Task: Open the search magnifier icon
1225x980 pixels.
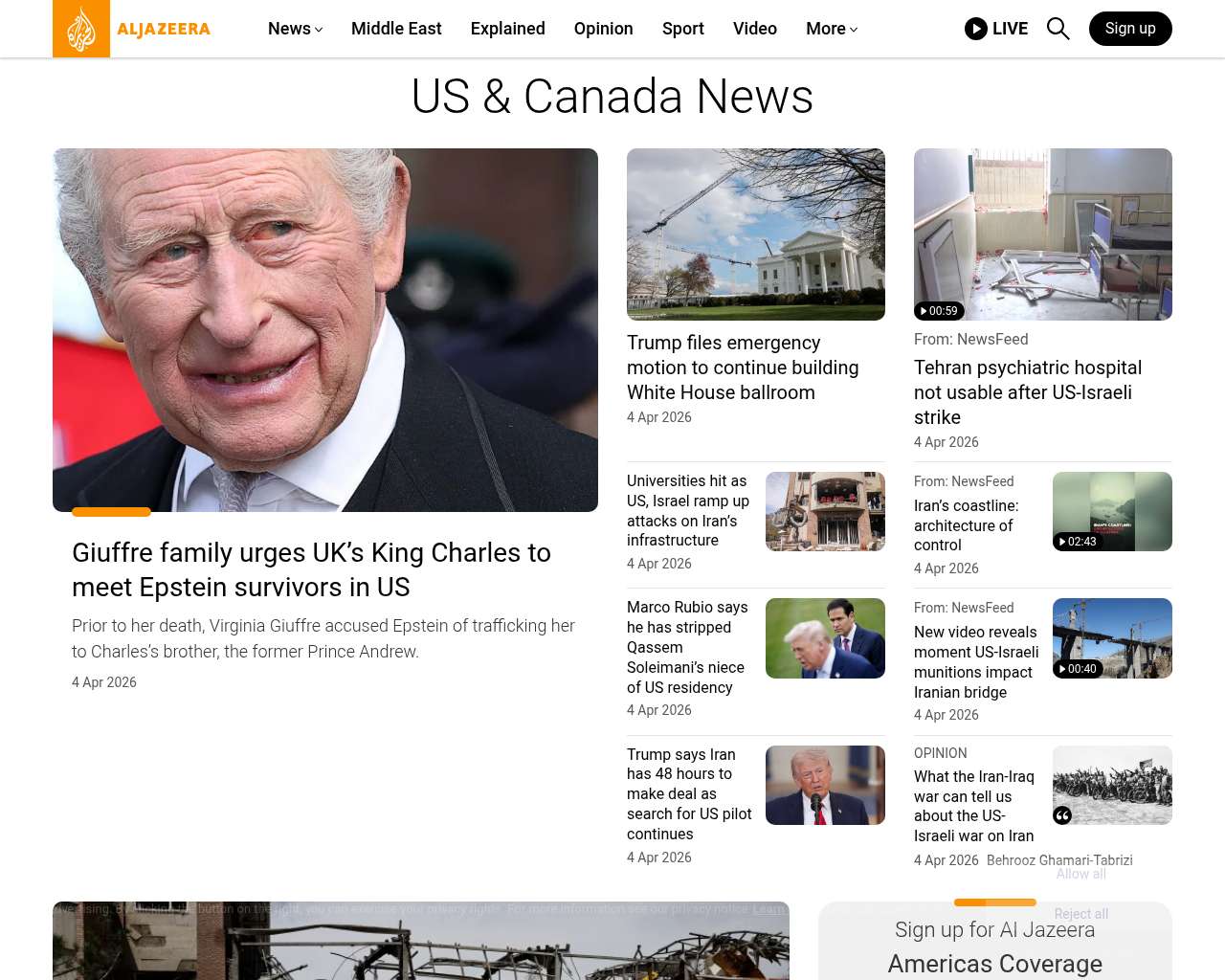Action: [1058, 29]
